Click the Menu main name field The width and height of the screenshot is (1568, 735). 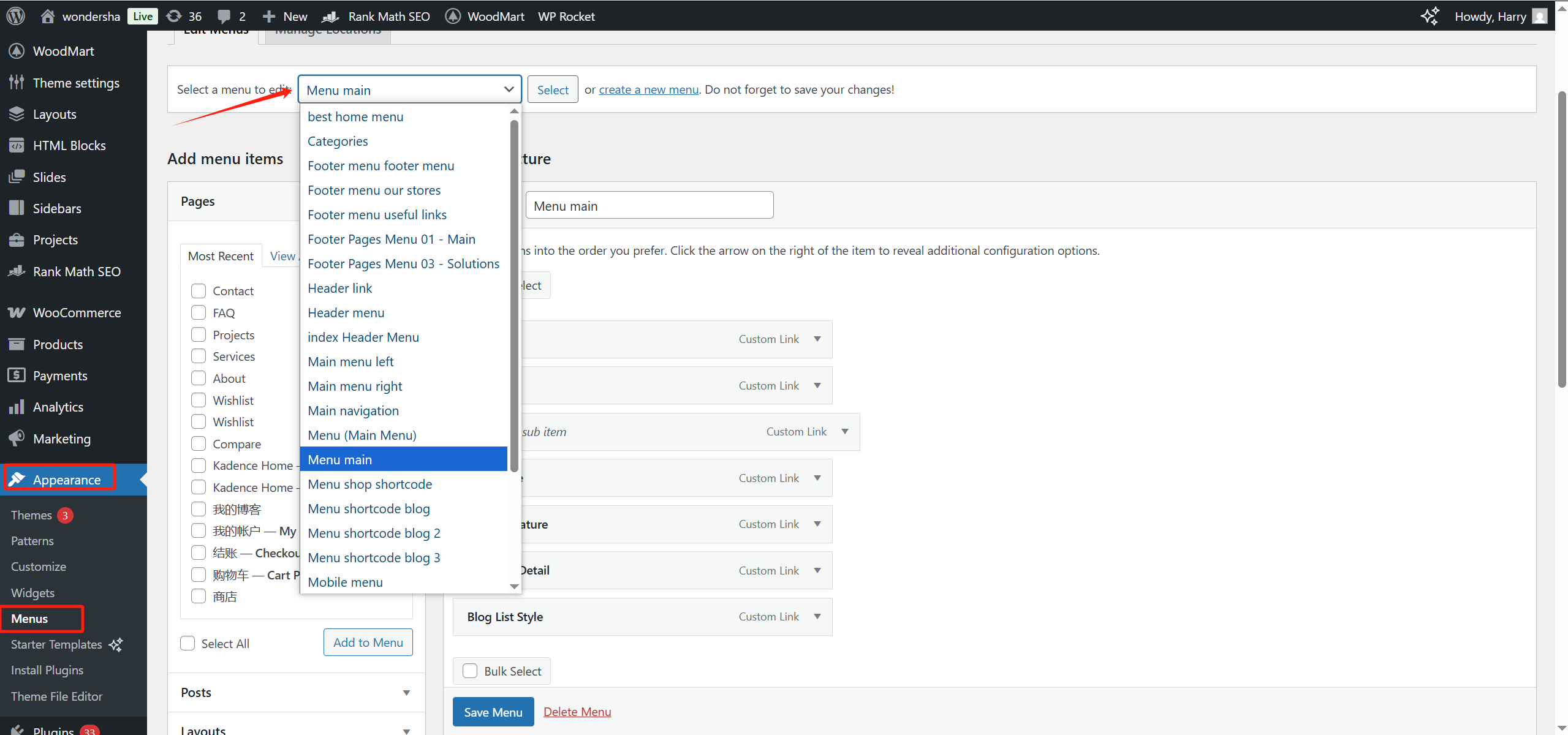pos(649,206)
